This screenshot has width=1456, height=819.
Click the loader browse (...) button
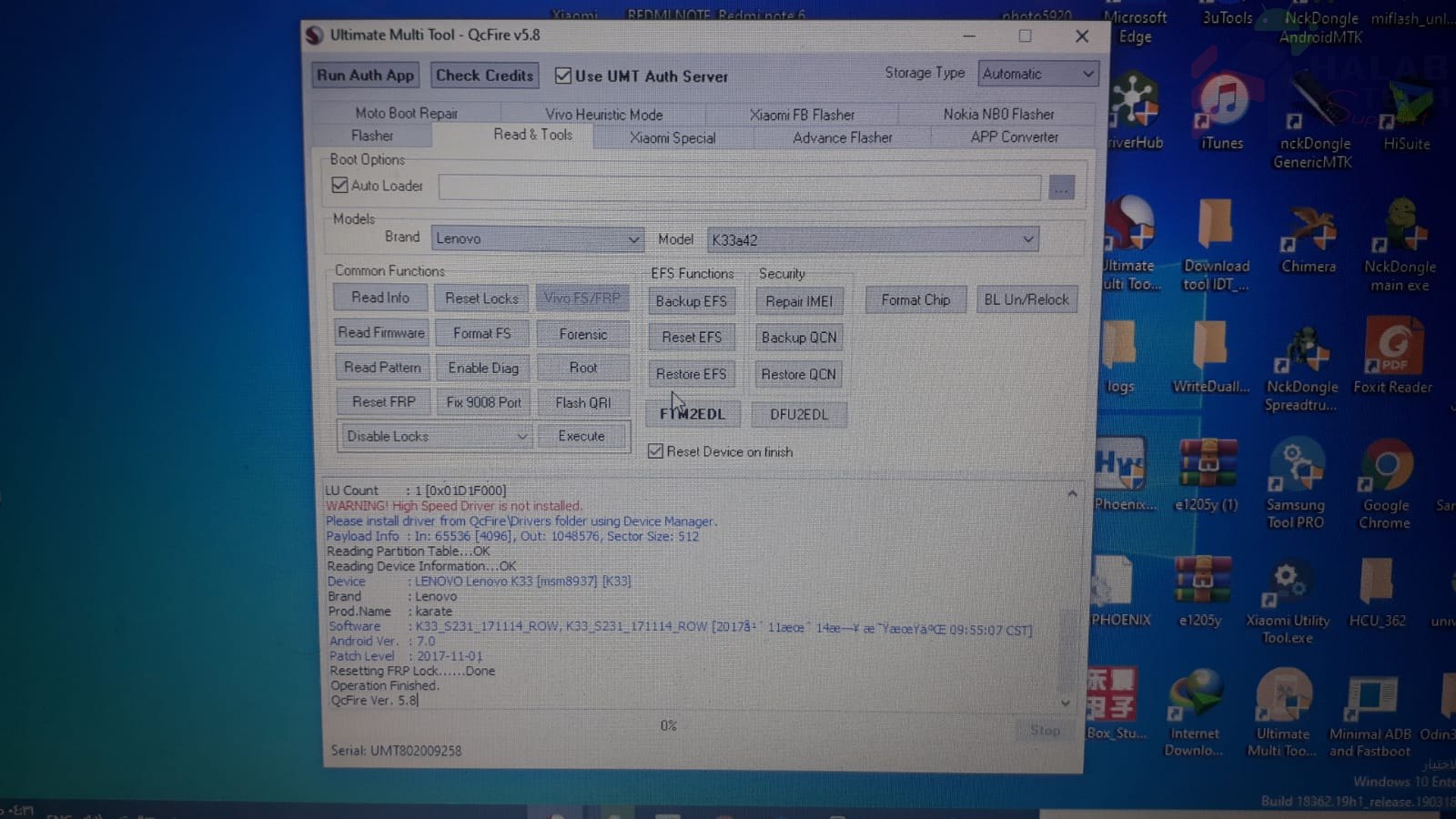point(1061,187)
